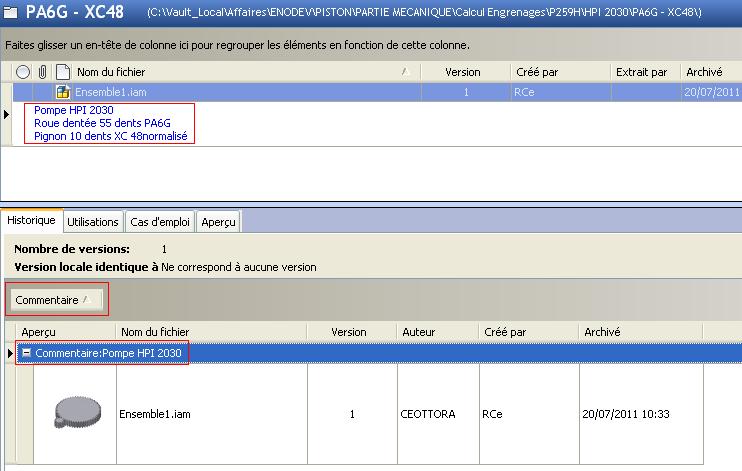Viewport: 742px width, 471px height.
Task: Click the Aperçu column header in history grid
Action: (66, 332)
